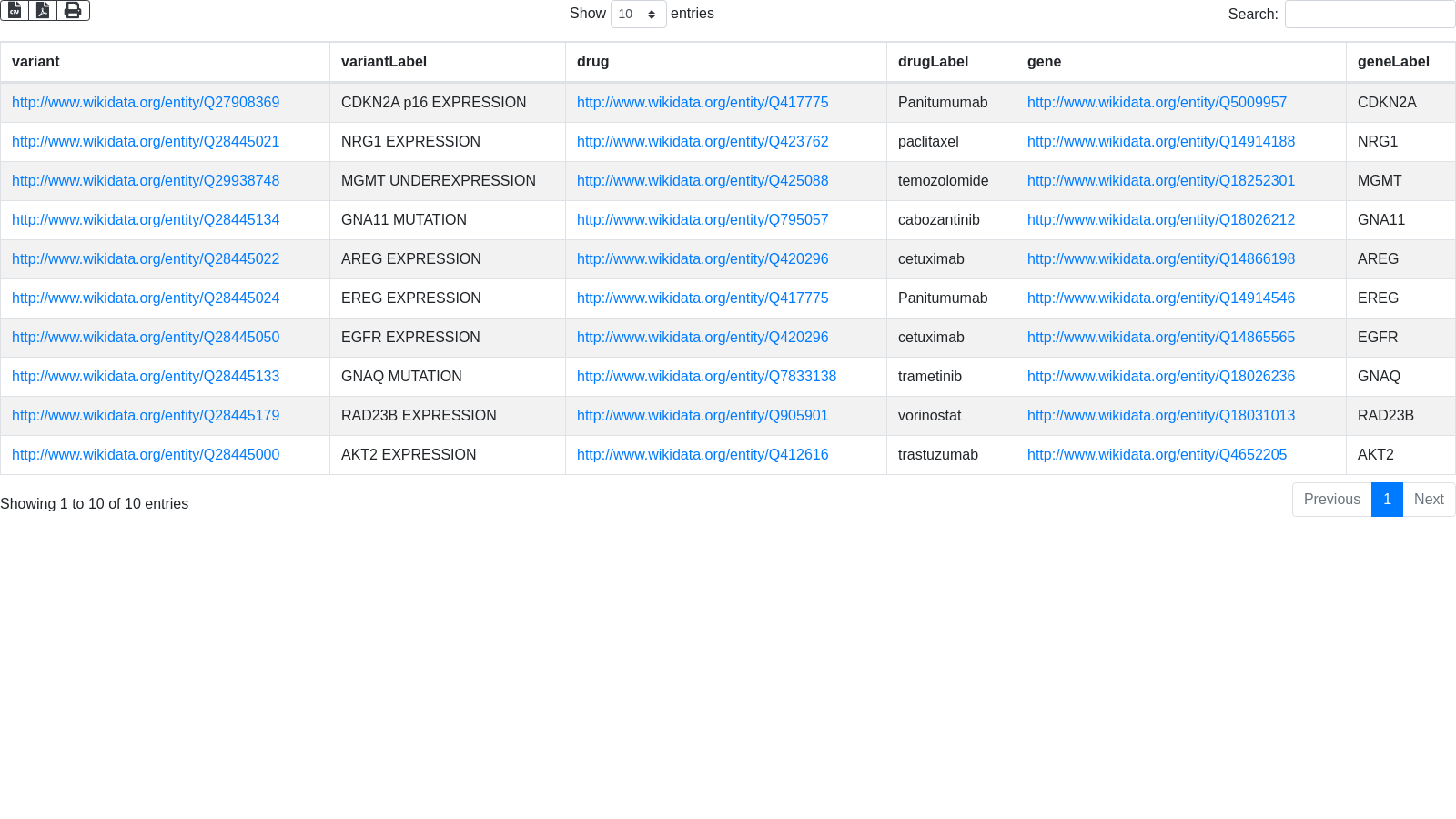Screen dimensions: 1456x819
Task: Select page 1 in pagination
Action: 1387,499
